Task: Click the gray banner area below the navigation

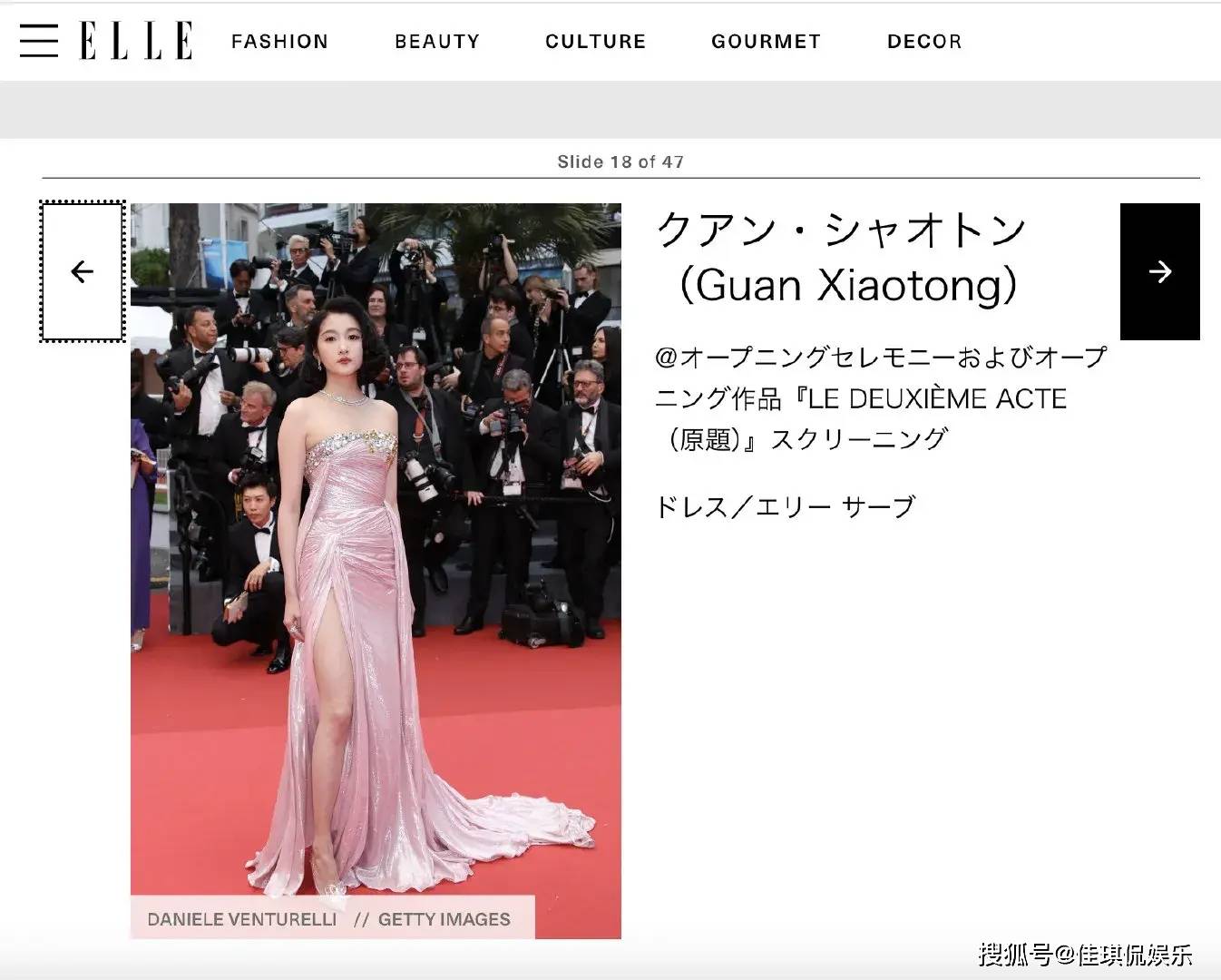Action: pos(610,110)
